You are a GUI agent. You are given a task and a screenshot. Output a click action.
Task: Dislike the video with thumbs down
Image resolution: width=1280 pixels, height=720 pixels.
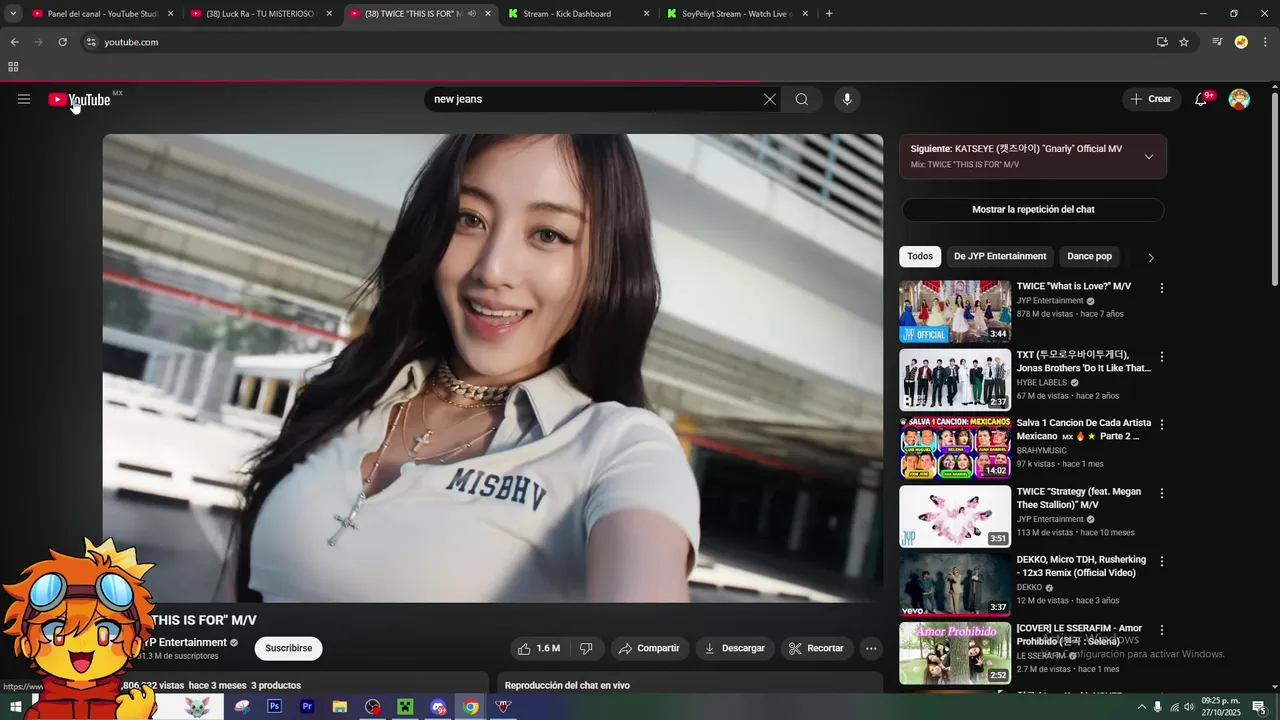coord(587,648)
